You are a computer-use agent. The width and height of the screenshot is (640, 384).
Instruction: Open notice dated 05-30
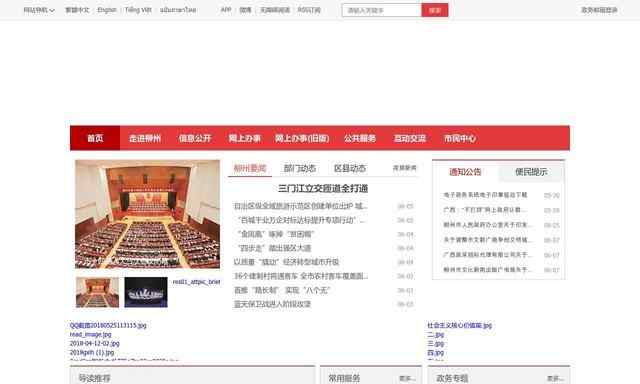pyautogui.click(x=486, y=195)
